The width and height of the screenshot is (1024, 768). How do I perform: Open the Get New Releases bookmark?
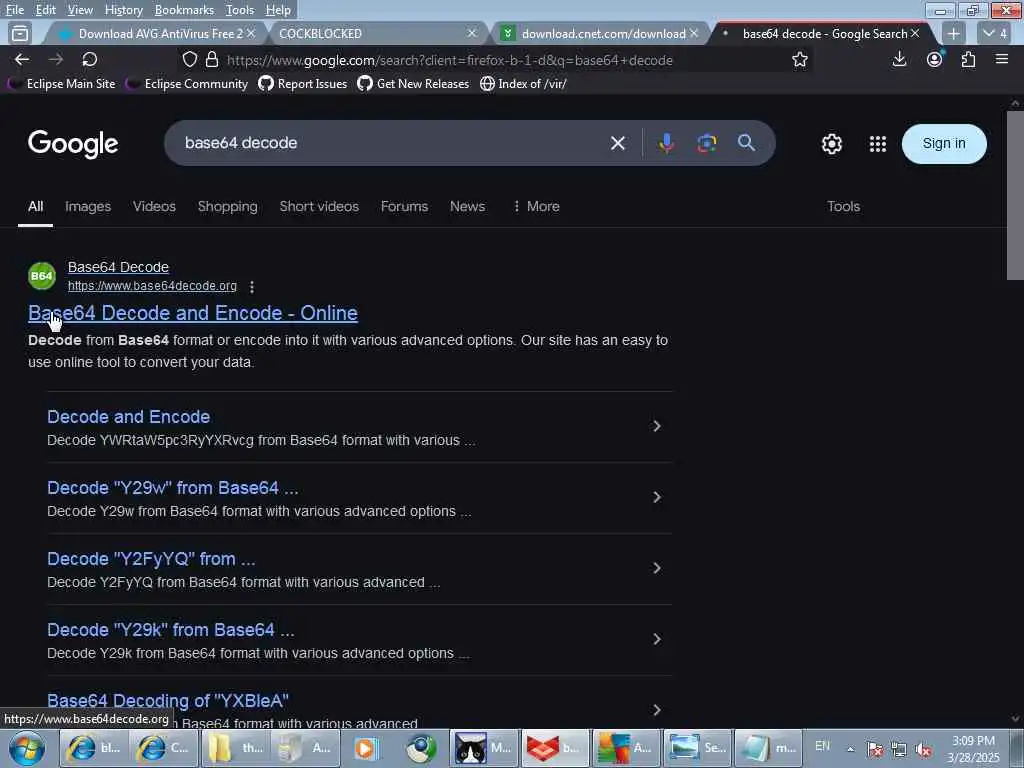[x=413, y=84]
